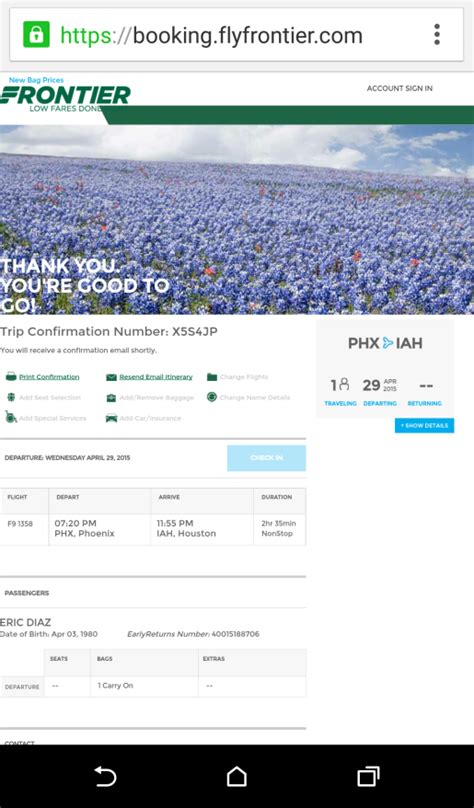Tap the Android recent apps button
This screenshot has height=808, width=474.
368,776
